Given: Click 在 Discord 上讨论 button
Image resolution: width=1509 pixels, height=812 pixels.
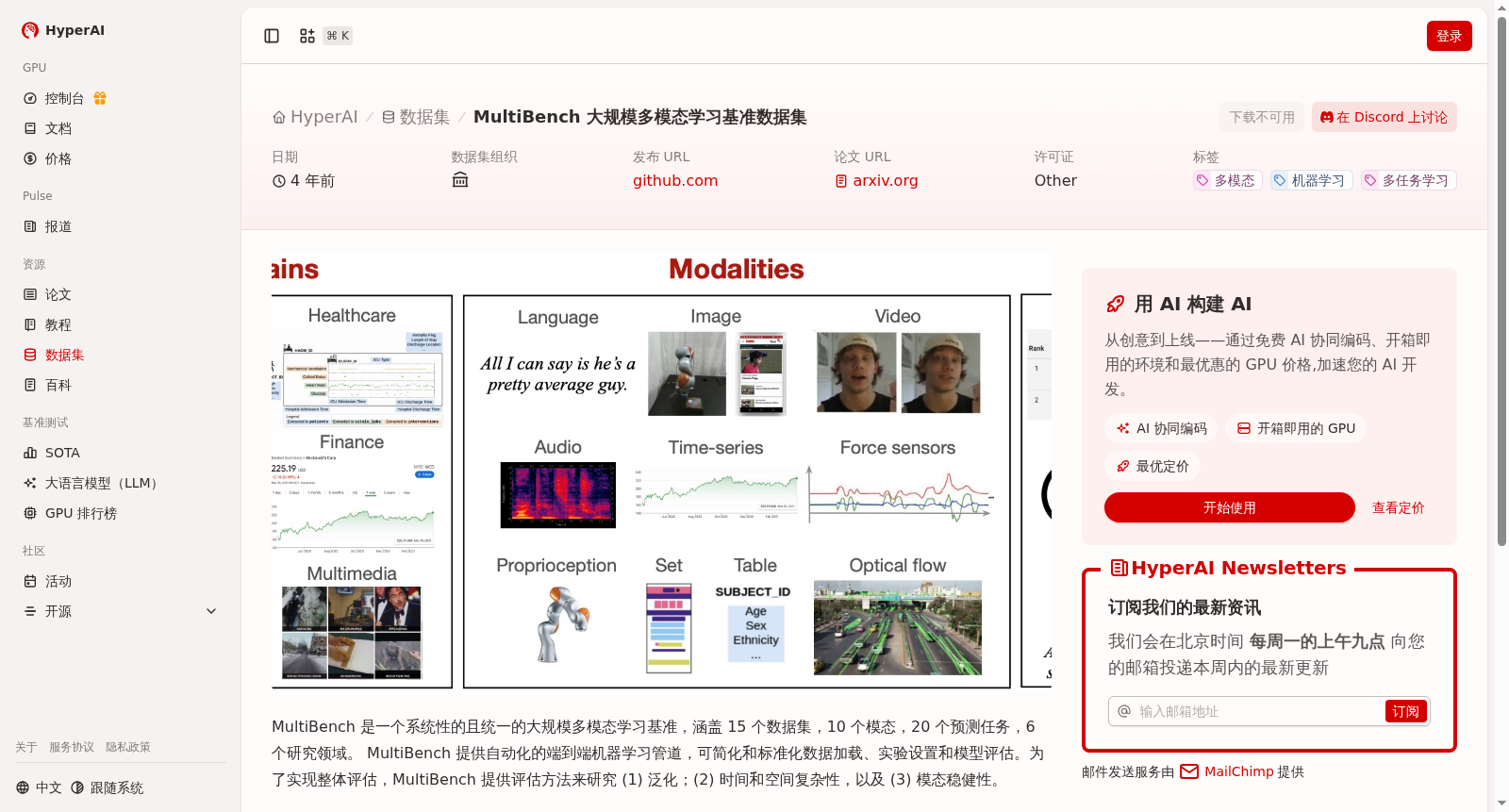Looking at the screenshot, I should [1385, 117].
